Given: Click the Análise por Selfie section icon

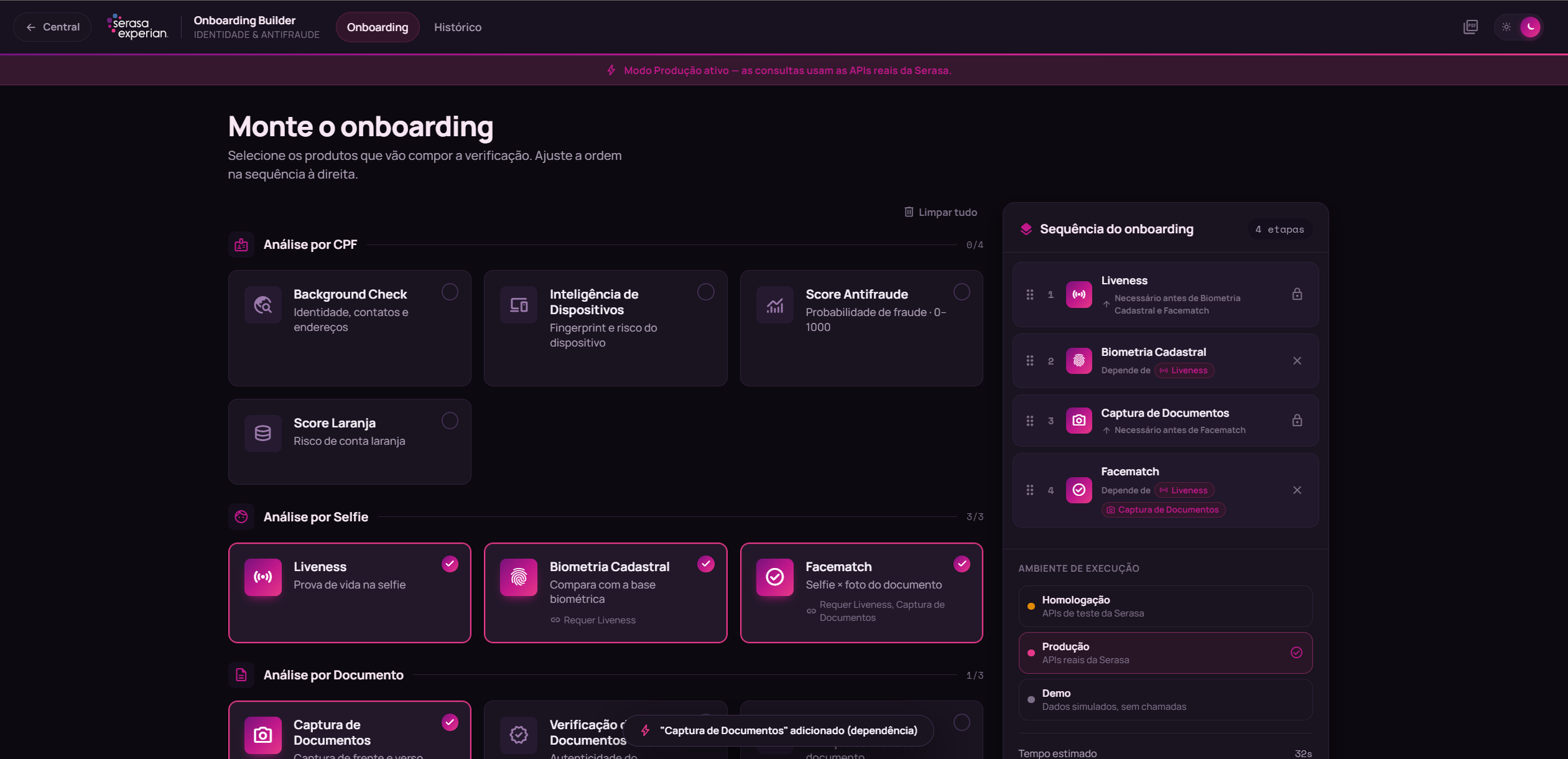Looking at the screenshot, I should [x=241, y=517].
